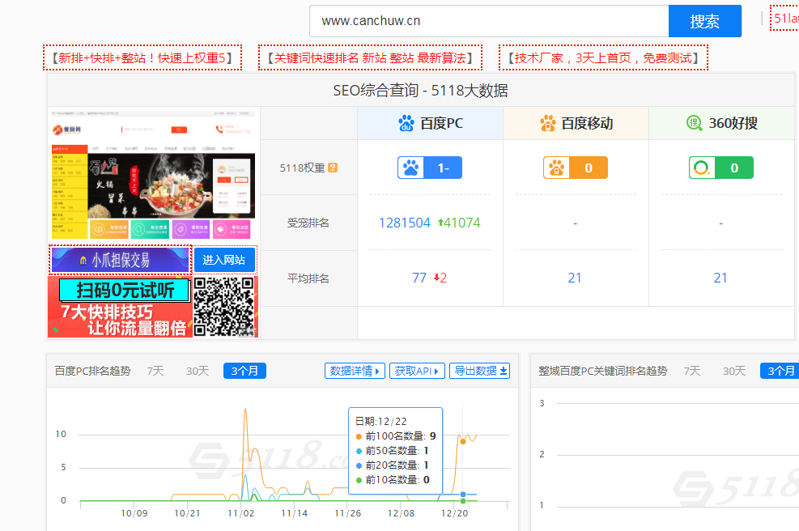Click the 百度移动 orange paw icon
The image size is (799, 531).
click(x=548, y=123)
